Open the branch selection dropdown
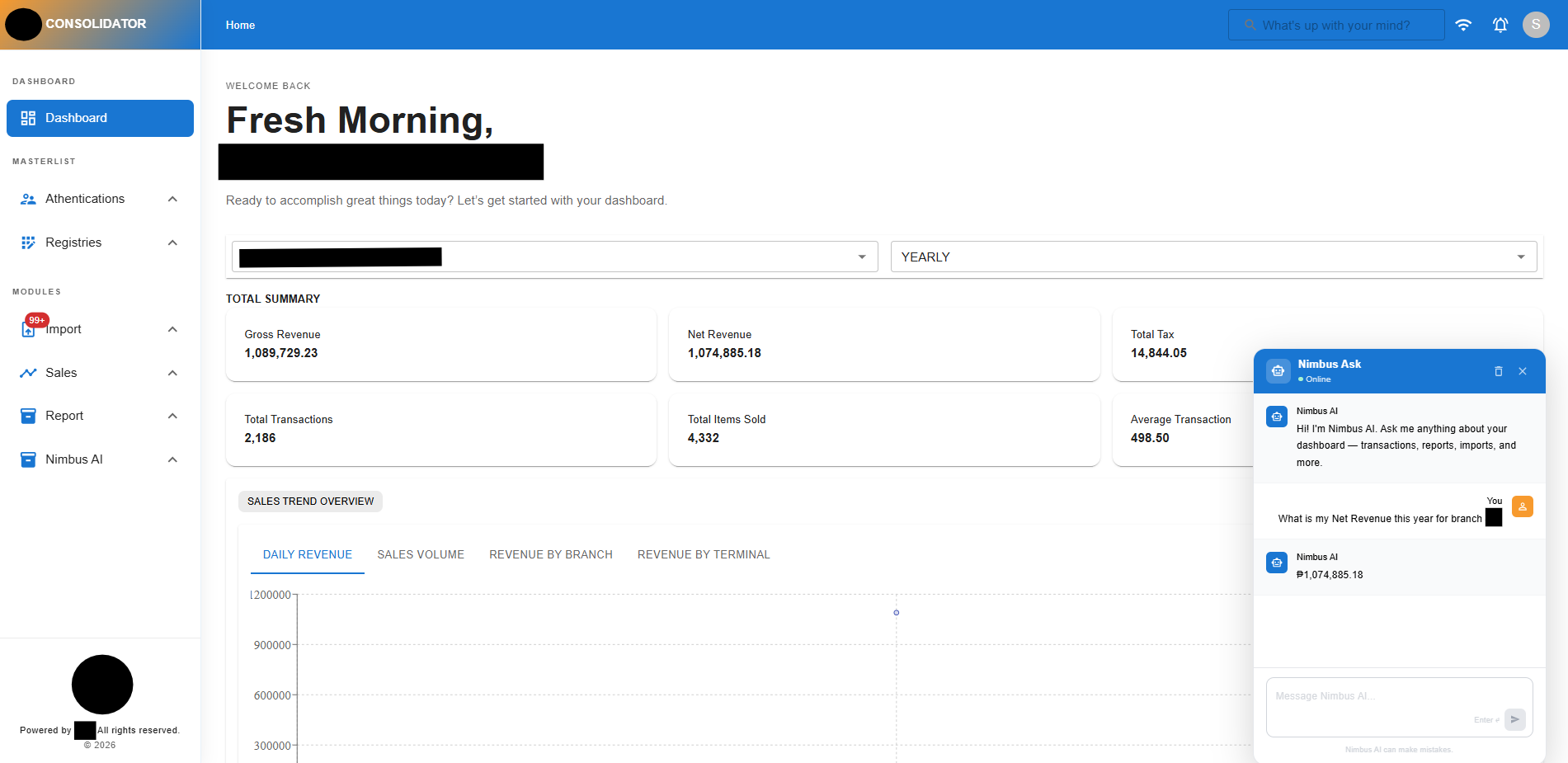1568x763 pixels. click(x=553, y=257)
